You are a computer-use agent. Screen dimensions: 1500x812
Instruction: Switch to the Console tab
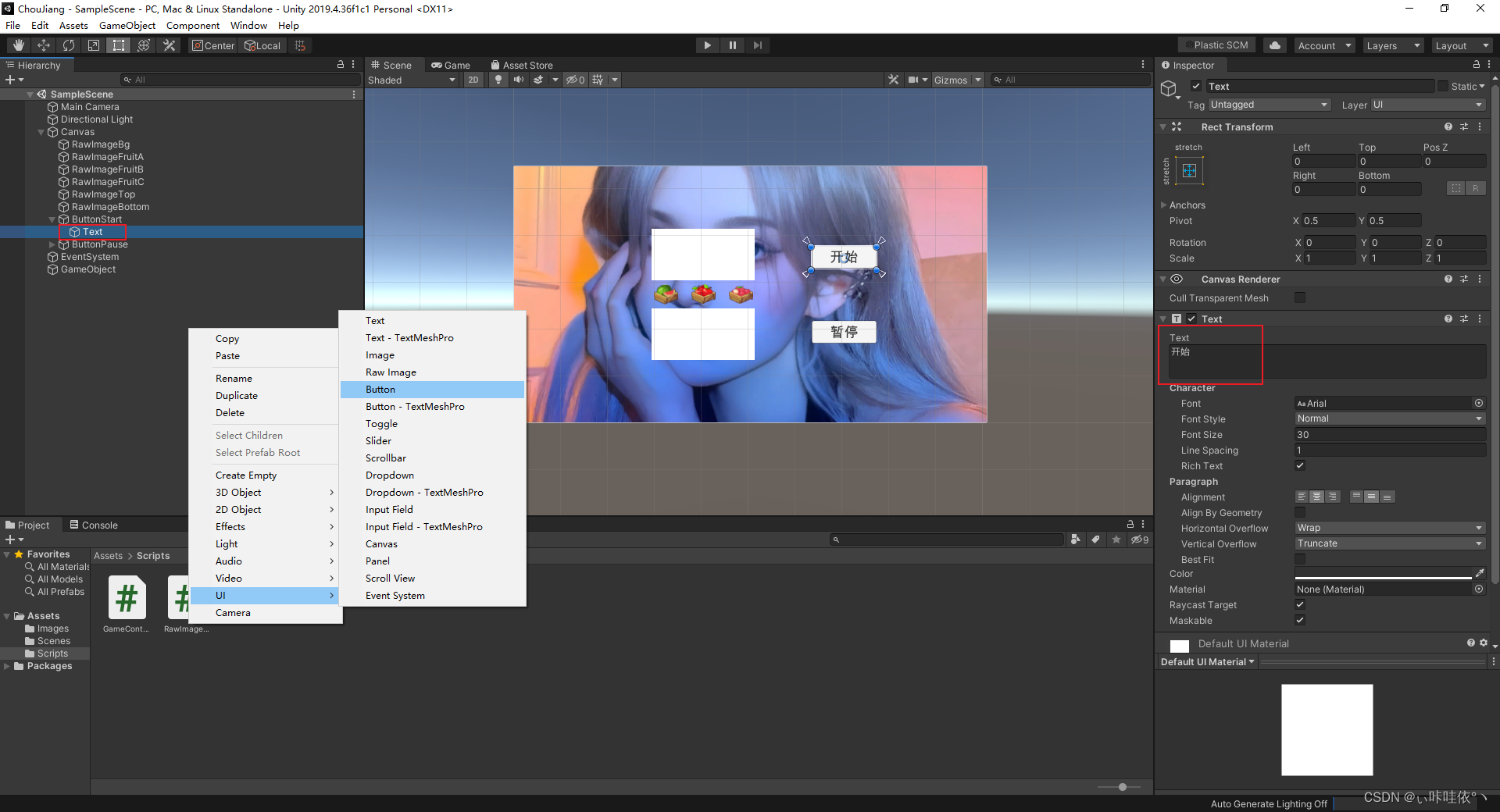[94, 525]
